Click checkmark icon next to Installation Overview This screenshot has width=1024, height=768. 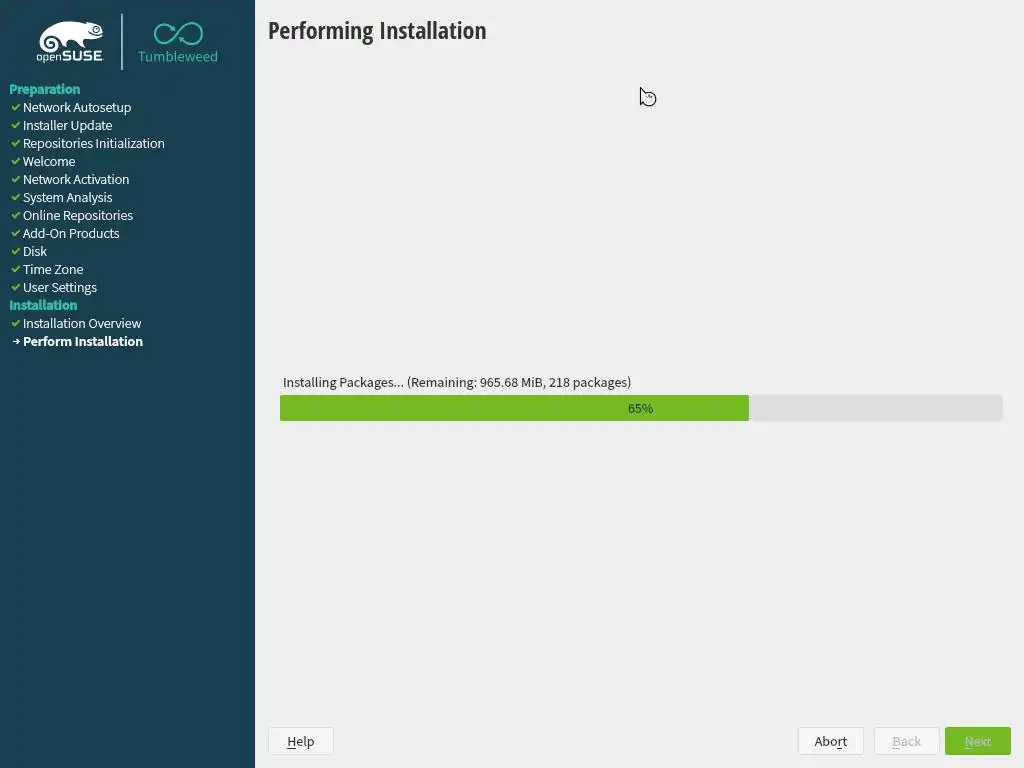(x=16, y=323)
